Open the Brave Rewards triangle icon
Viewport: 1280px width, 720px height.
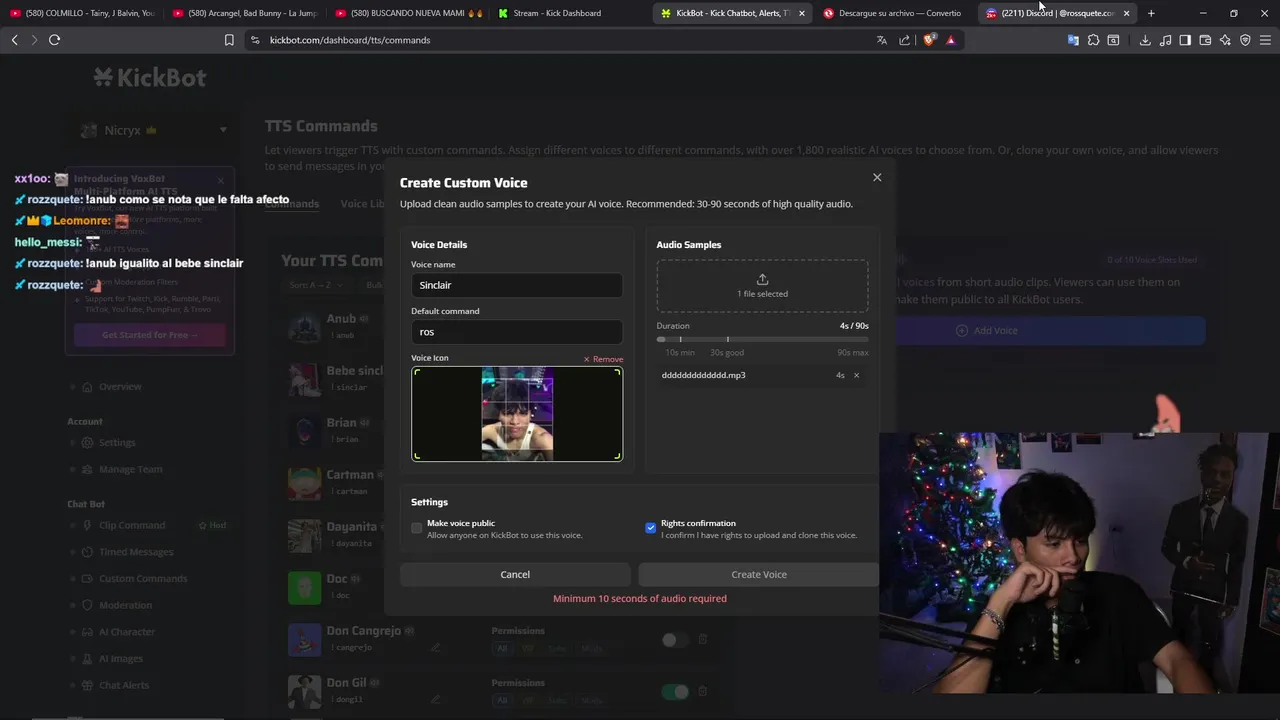coord(950,40)
